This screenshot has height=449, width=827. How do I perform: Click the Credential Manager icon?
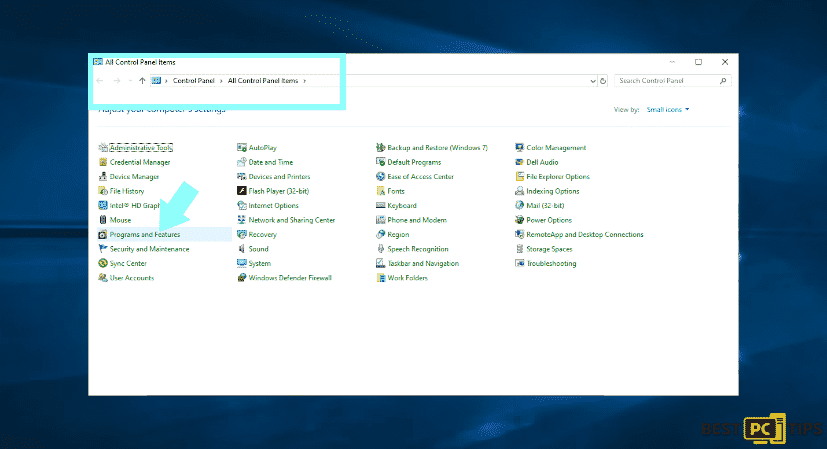click(x=103, y=162)
